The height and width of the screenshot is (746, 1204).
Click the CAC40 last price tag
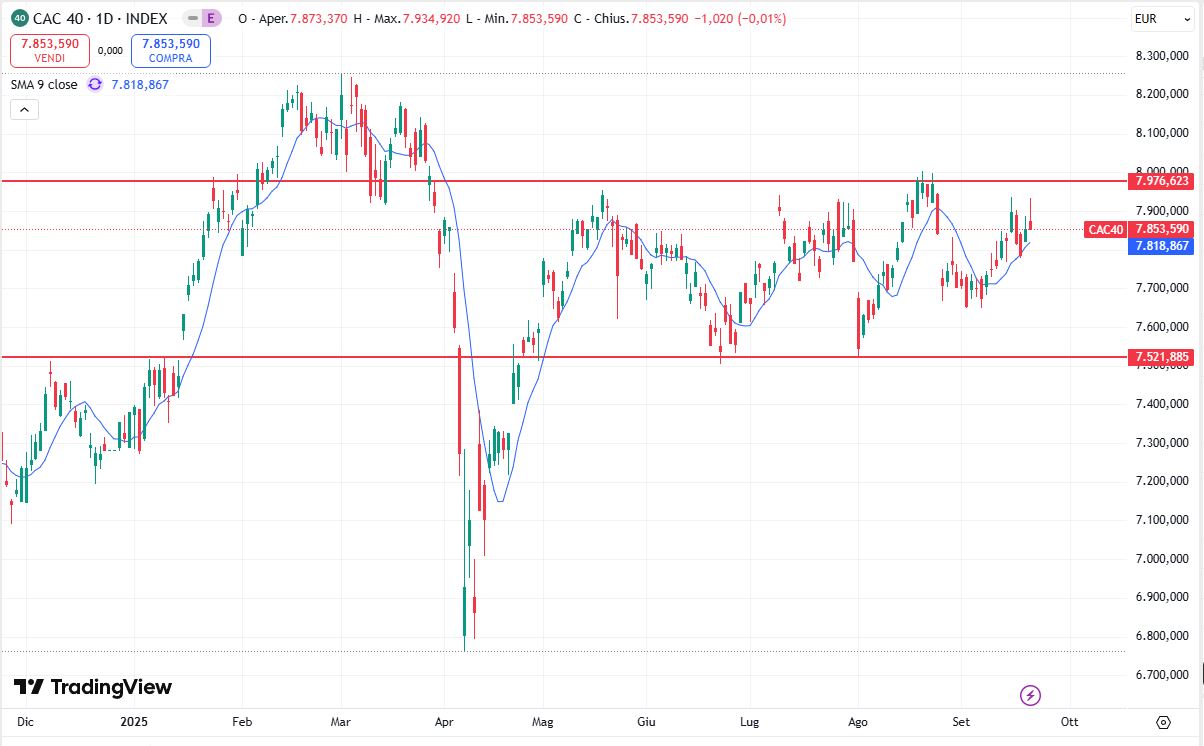(1105, 230)
